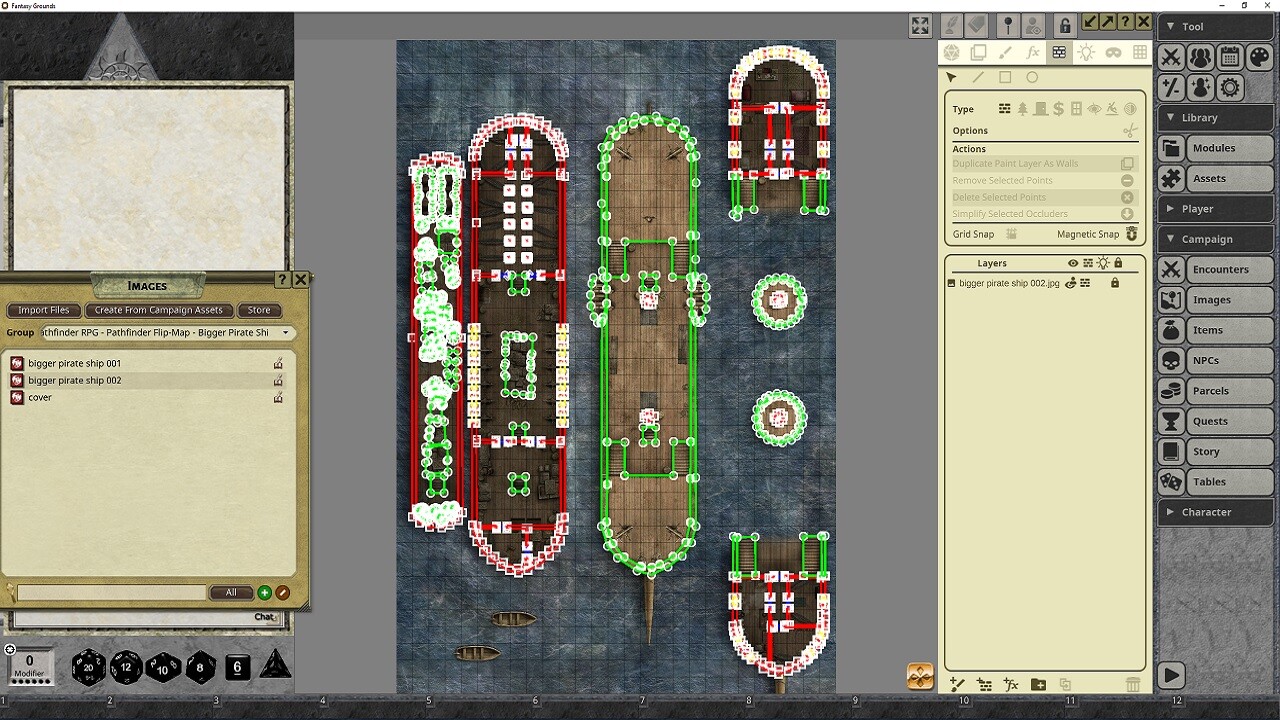The width and height of the screenshot is (1280, 720).
Task: Select the Terrain occluder type (tree icon)
Action: click(1022, 108)
